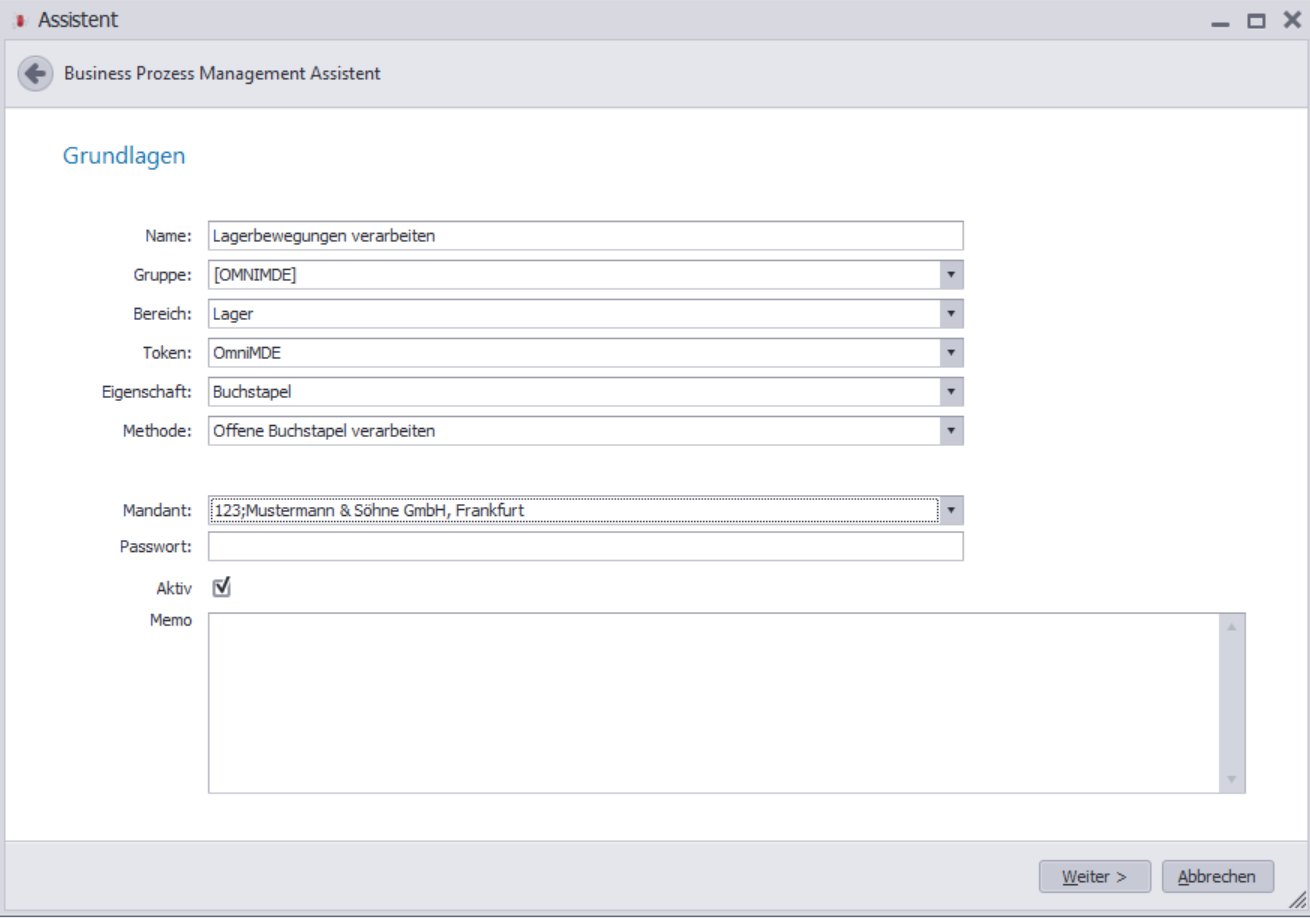This screenshot has height=918, width=1310.
Task: Click the window resize grip corner
Action: [1297, 900]
